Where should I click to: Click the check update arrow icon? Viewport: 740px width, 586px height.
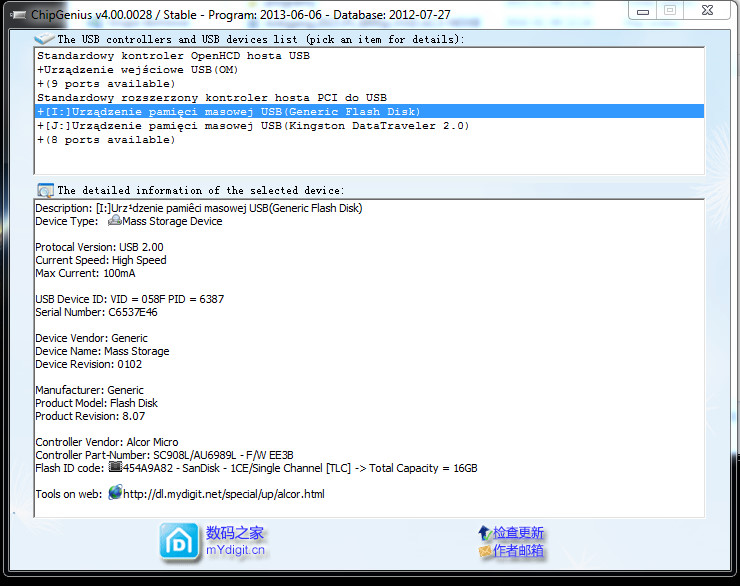point(485,533)
